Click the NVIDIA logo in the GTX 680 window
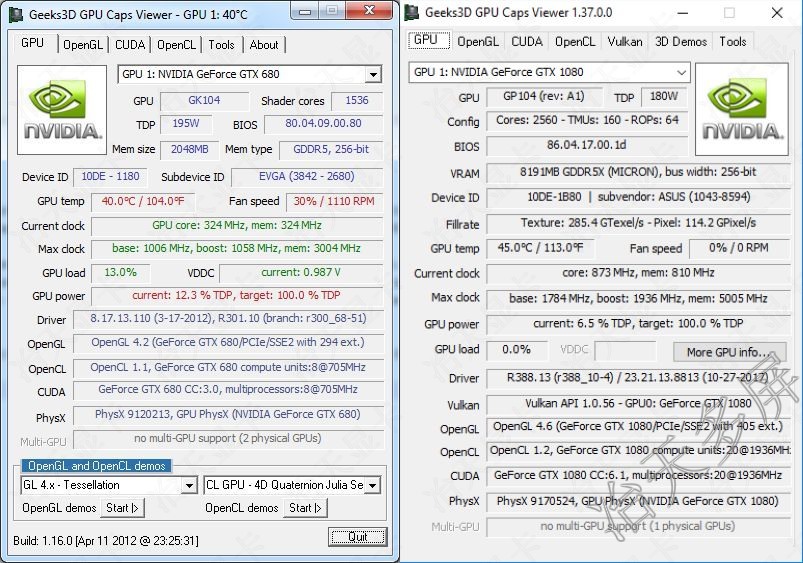 (62, 110)
